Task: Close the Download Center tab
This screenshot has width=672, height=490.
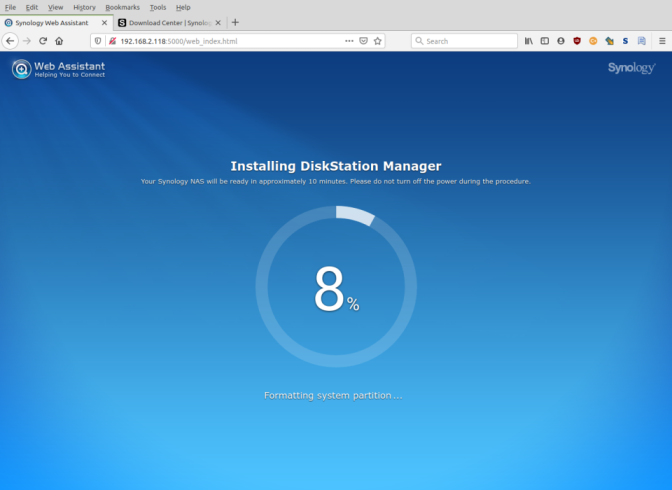Action: click(x=218, y=23)
